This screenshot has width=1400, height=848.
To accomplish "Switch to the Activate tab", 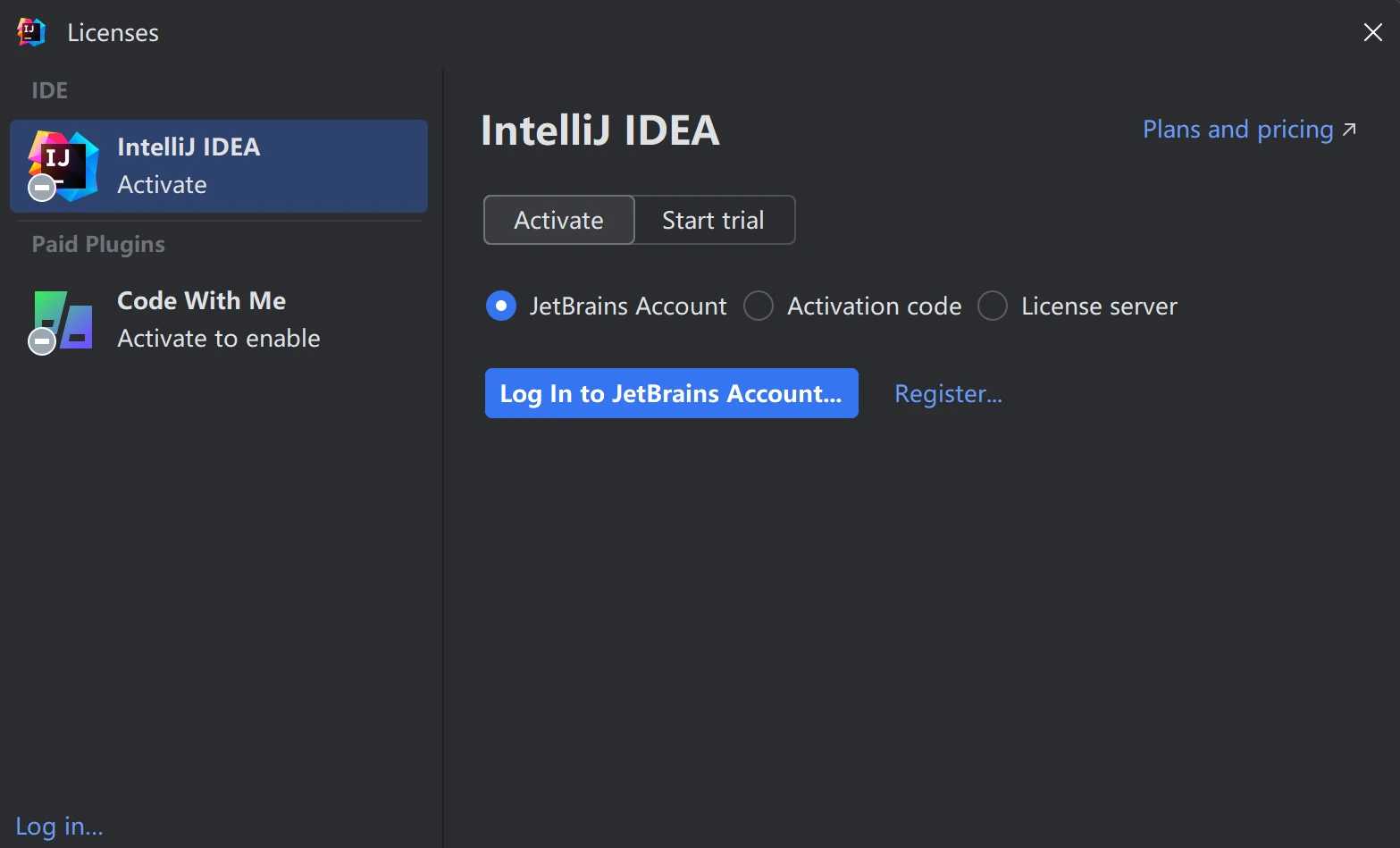I will point(558,220).
